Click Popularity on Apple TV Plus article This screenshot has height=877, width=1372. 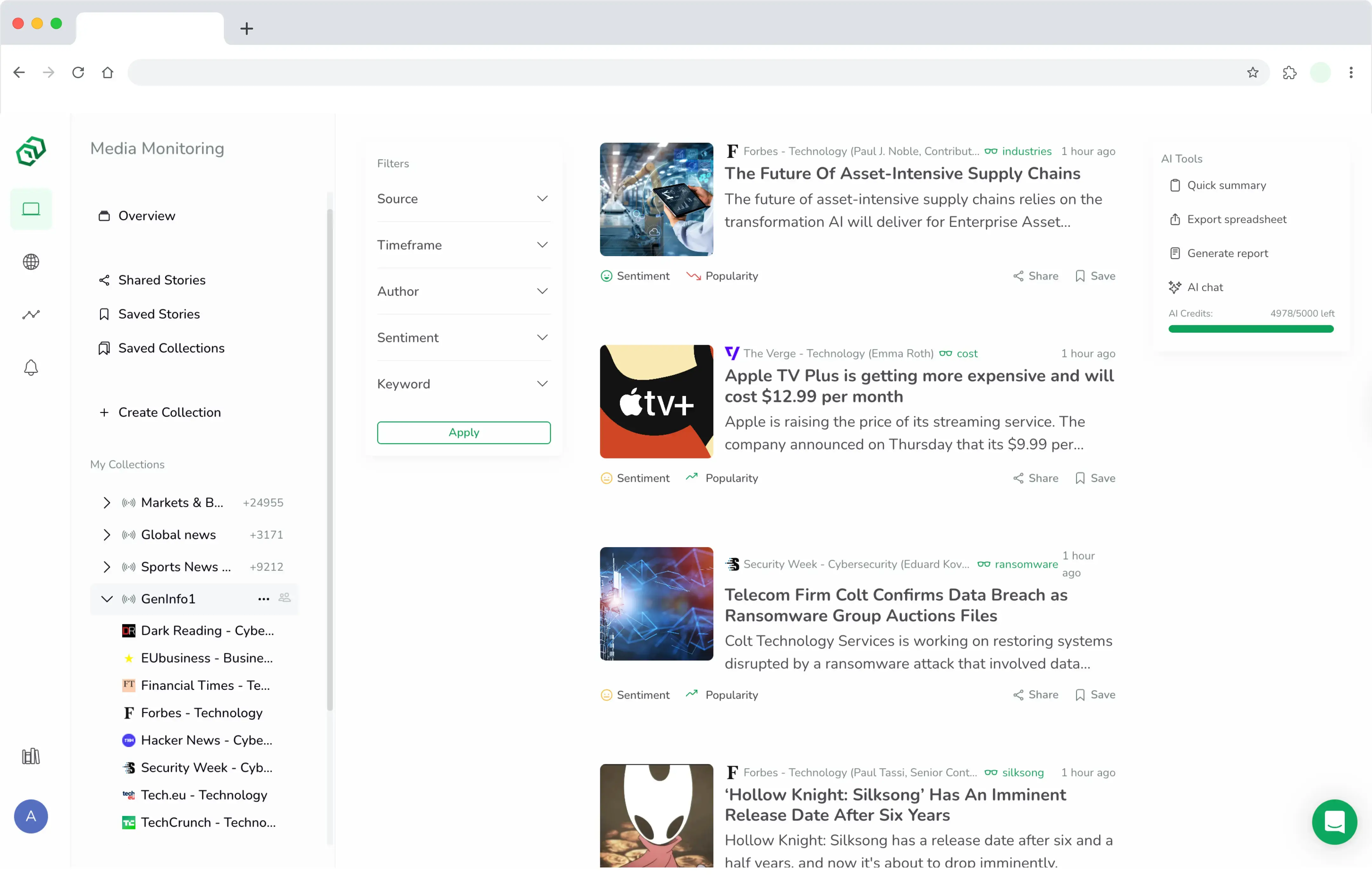coord(721,478)
